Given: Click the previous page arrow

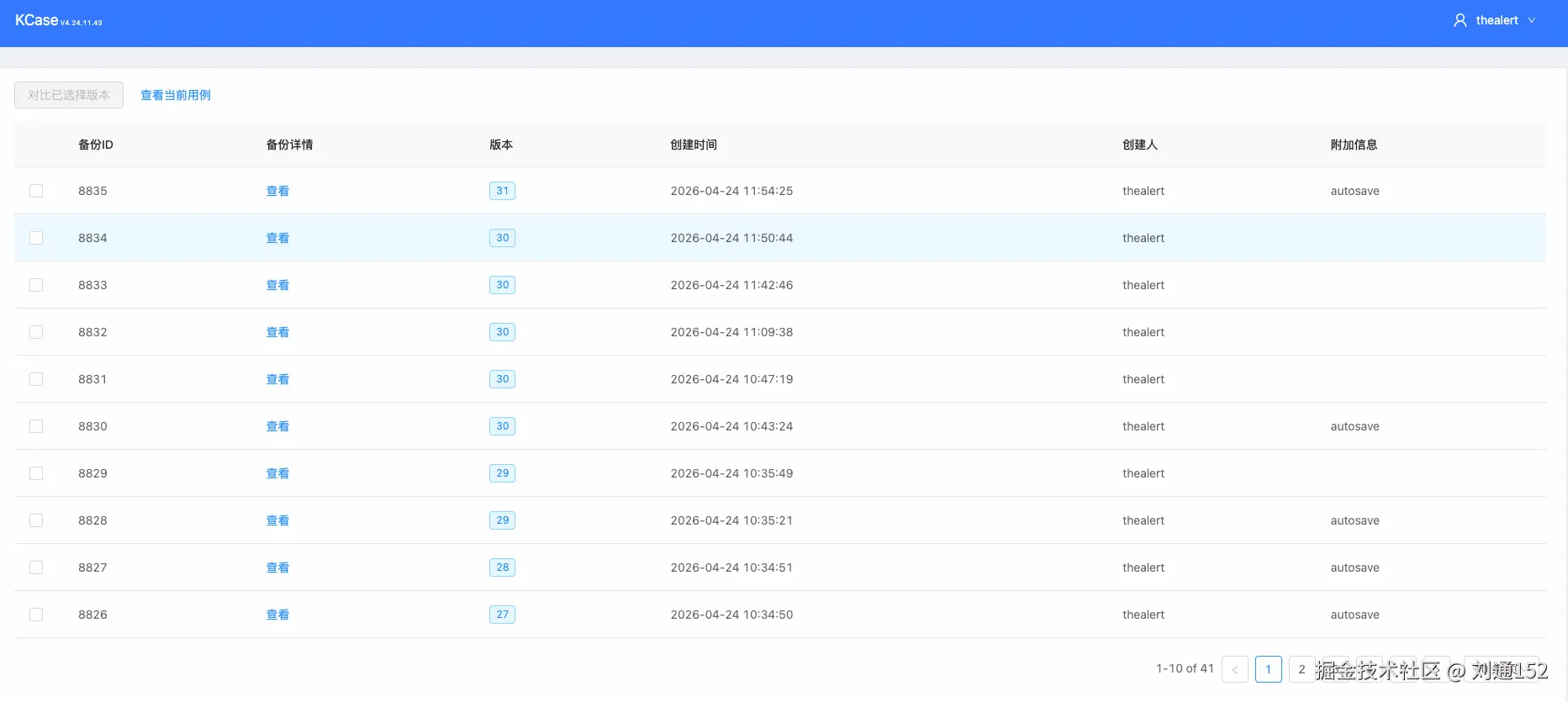Looking at the screenshot, I should (1234, 669).
